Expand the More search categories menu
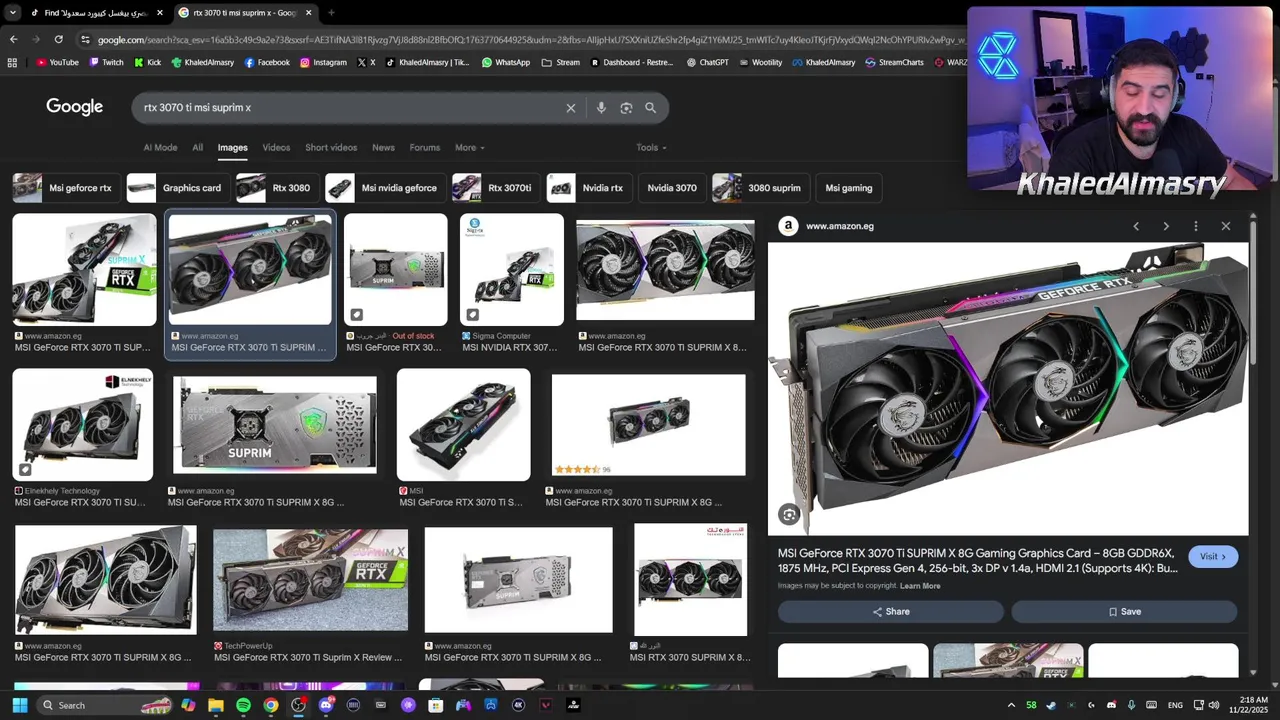Viewport: 1280px width, 720px height. pos(469,147)
